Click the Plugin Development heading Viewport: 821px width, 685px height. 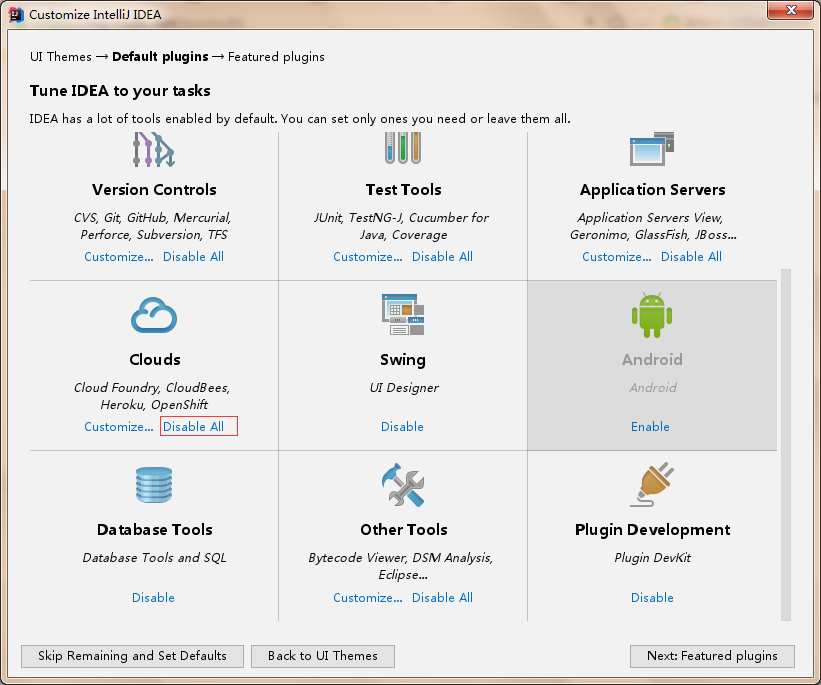(x=652, y=530)
